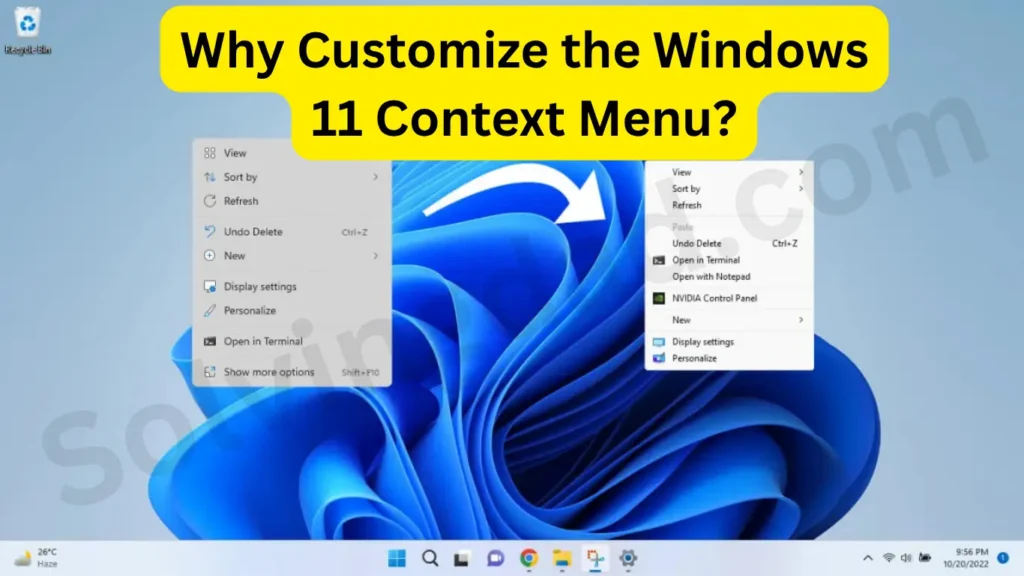
Task: Click New plus-circle icon, left menu
Action: 210,256
